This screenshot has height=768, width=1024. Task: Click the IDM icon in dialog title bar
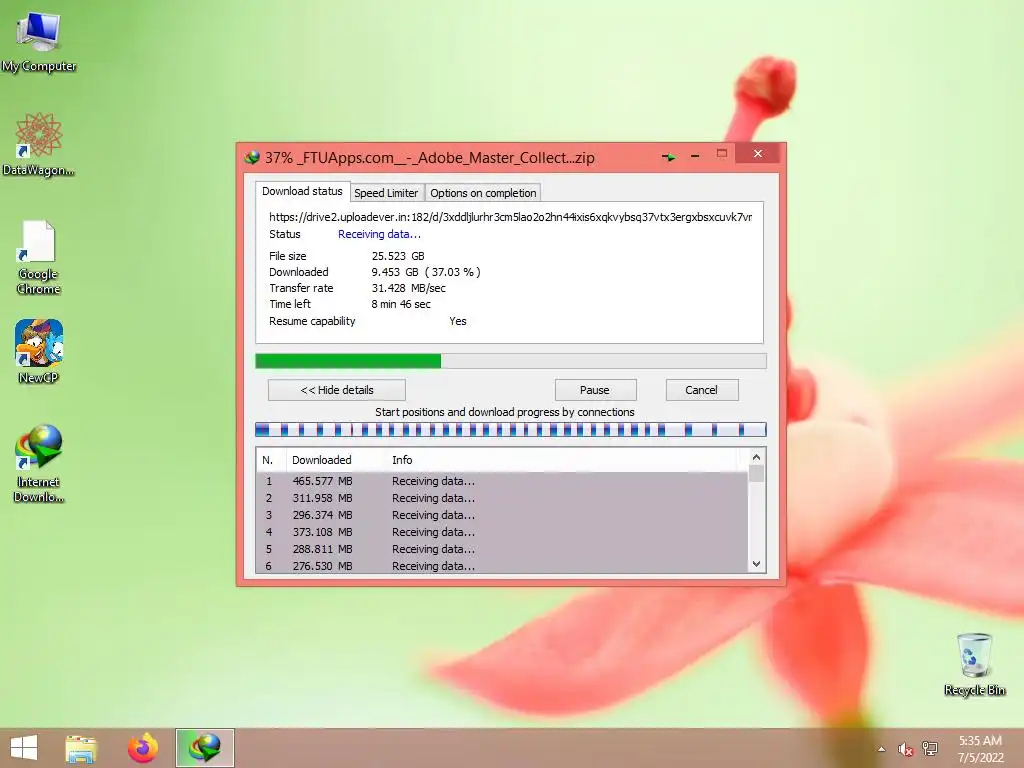click(x=252, y=157)
